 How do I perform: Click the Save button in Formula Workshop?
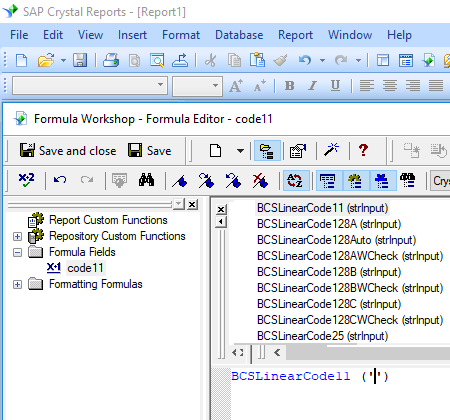[x=150, y=151]
